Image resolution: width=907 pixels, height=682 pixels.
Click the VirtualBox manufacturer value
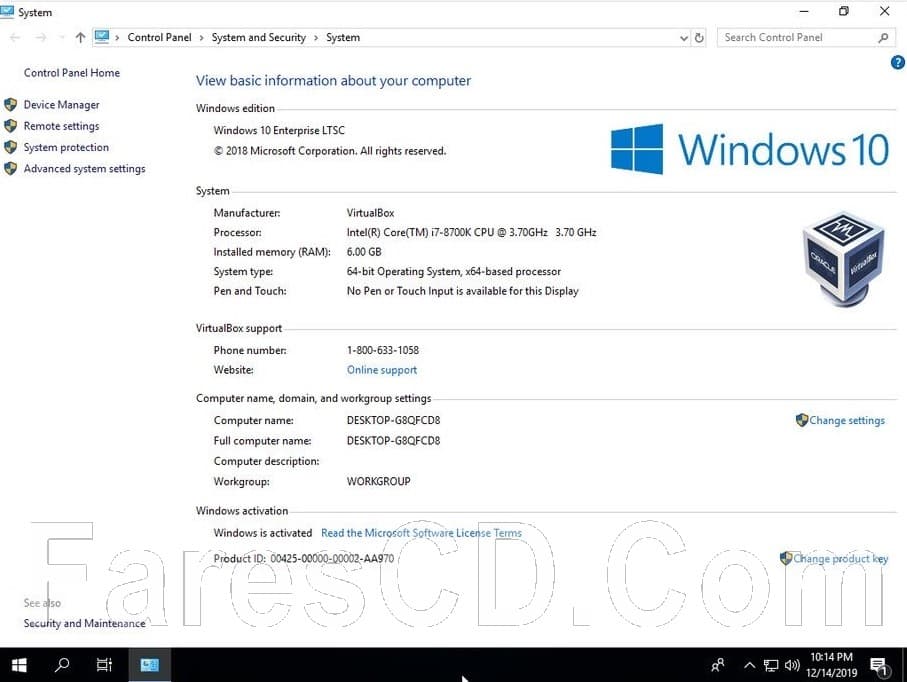tap(370, 213)
